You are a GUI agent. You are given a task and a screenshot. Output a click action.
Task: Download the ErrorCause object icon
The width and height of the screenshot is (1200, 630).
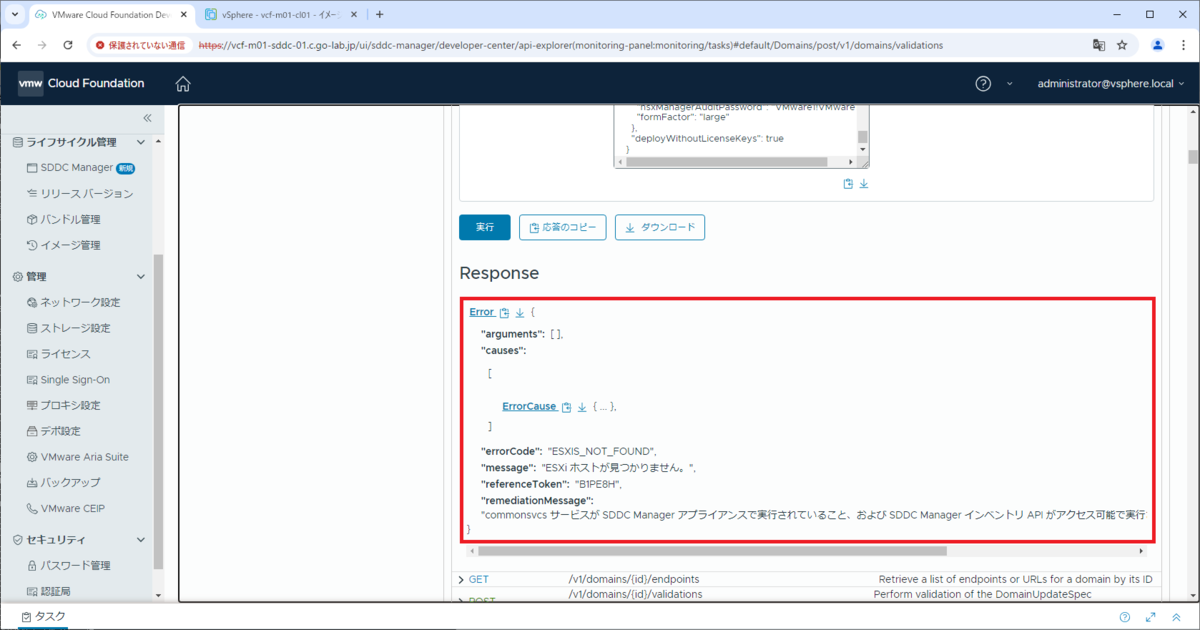click(x=582, y=407)
